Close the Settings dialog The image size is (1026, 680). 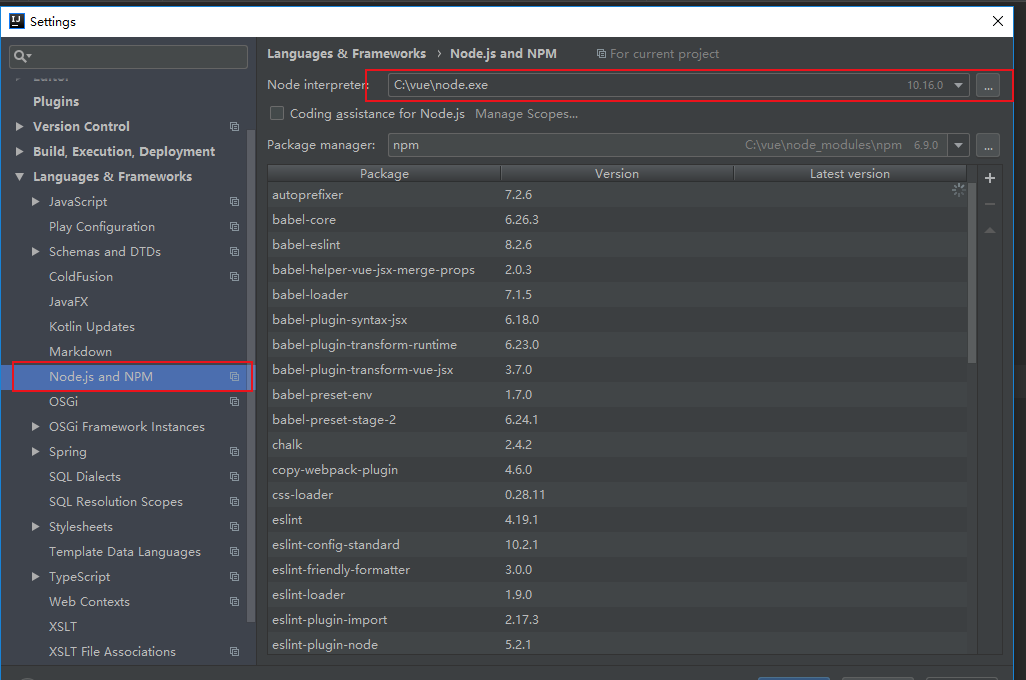pos(997,21)
